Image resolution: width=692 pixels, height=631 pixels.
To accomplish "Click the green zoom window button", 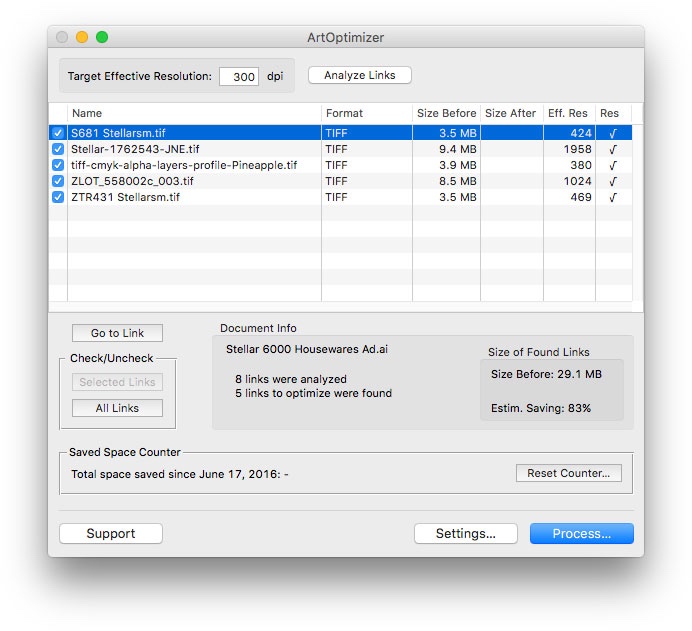I will [102, 38].
